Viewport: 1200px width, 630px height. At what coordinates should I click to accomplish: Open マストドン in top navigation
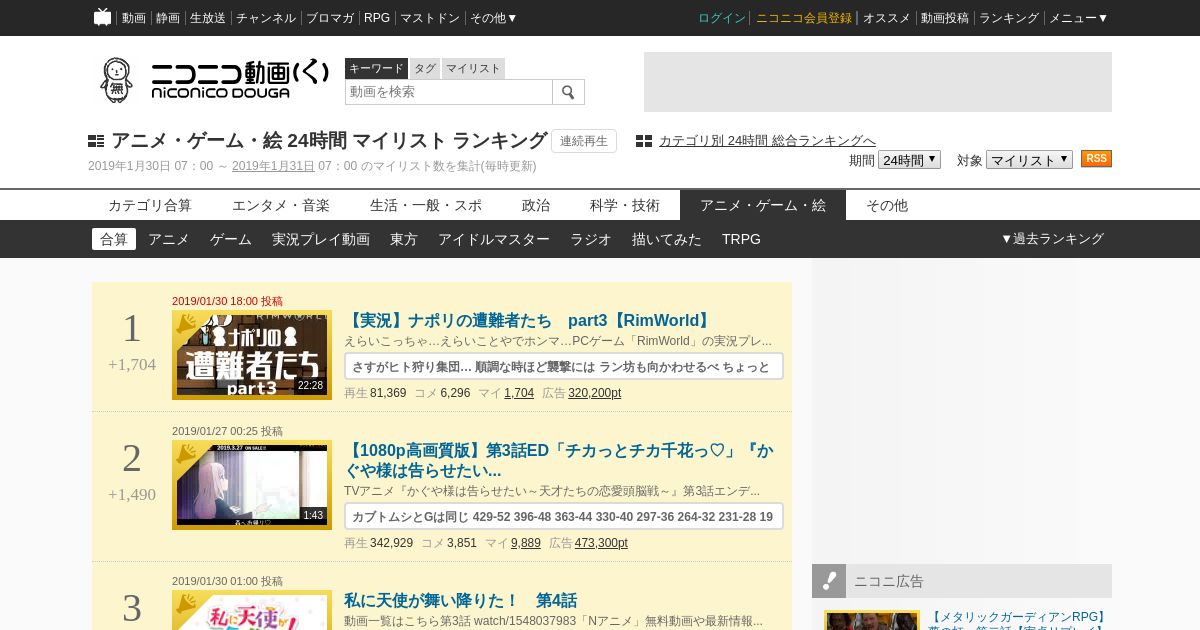430,18
